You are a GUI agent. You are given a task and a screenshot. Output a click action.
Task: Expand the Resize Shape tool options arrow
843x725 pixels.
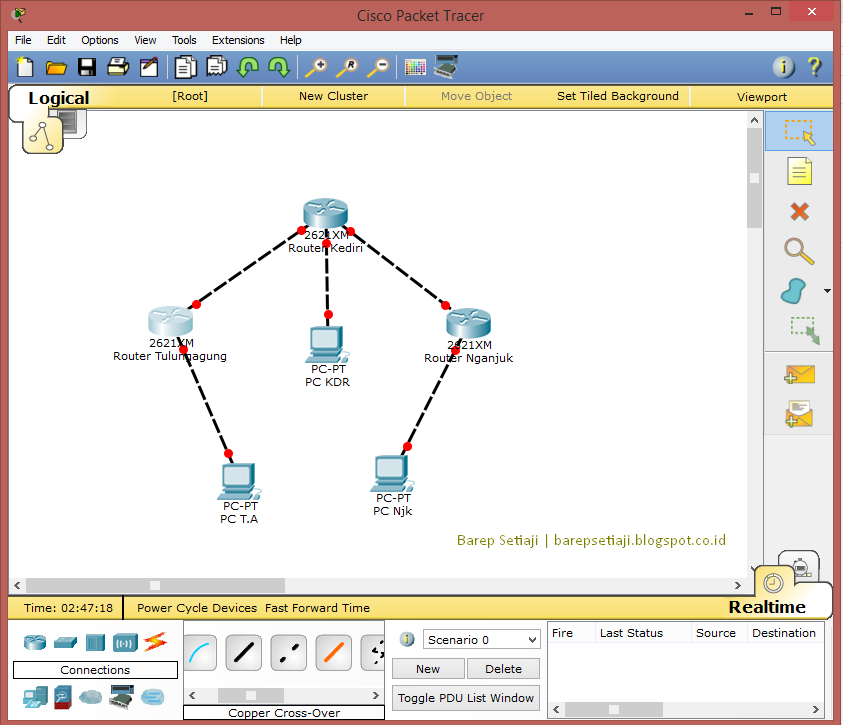click(826, 291)
